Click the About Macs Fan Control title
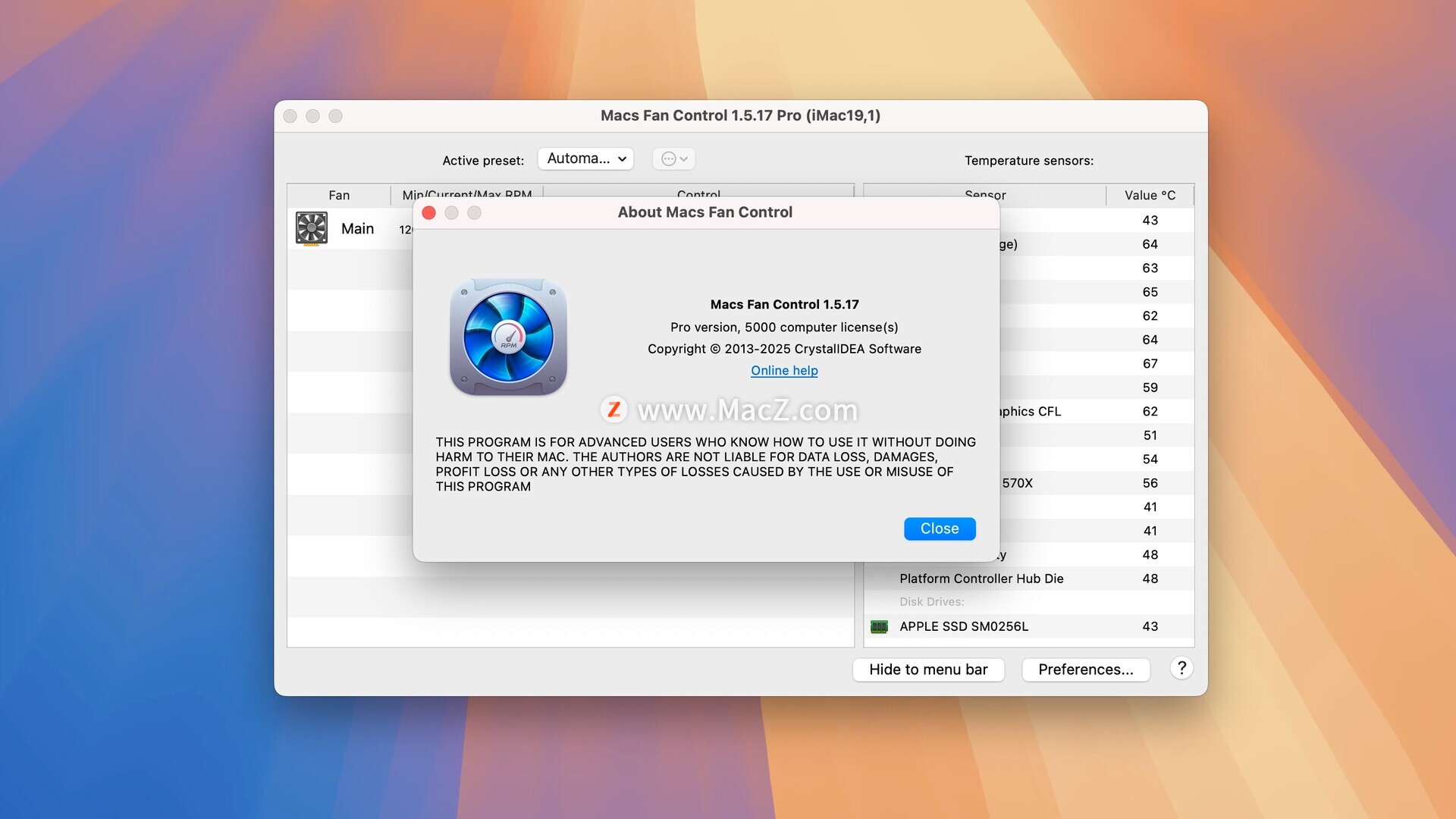The height and width of the screenshot is (819, 1456). [705, 212]
